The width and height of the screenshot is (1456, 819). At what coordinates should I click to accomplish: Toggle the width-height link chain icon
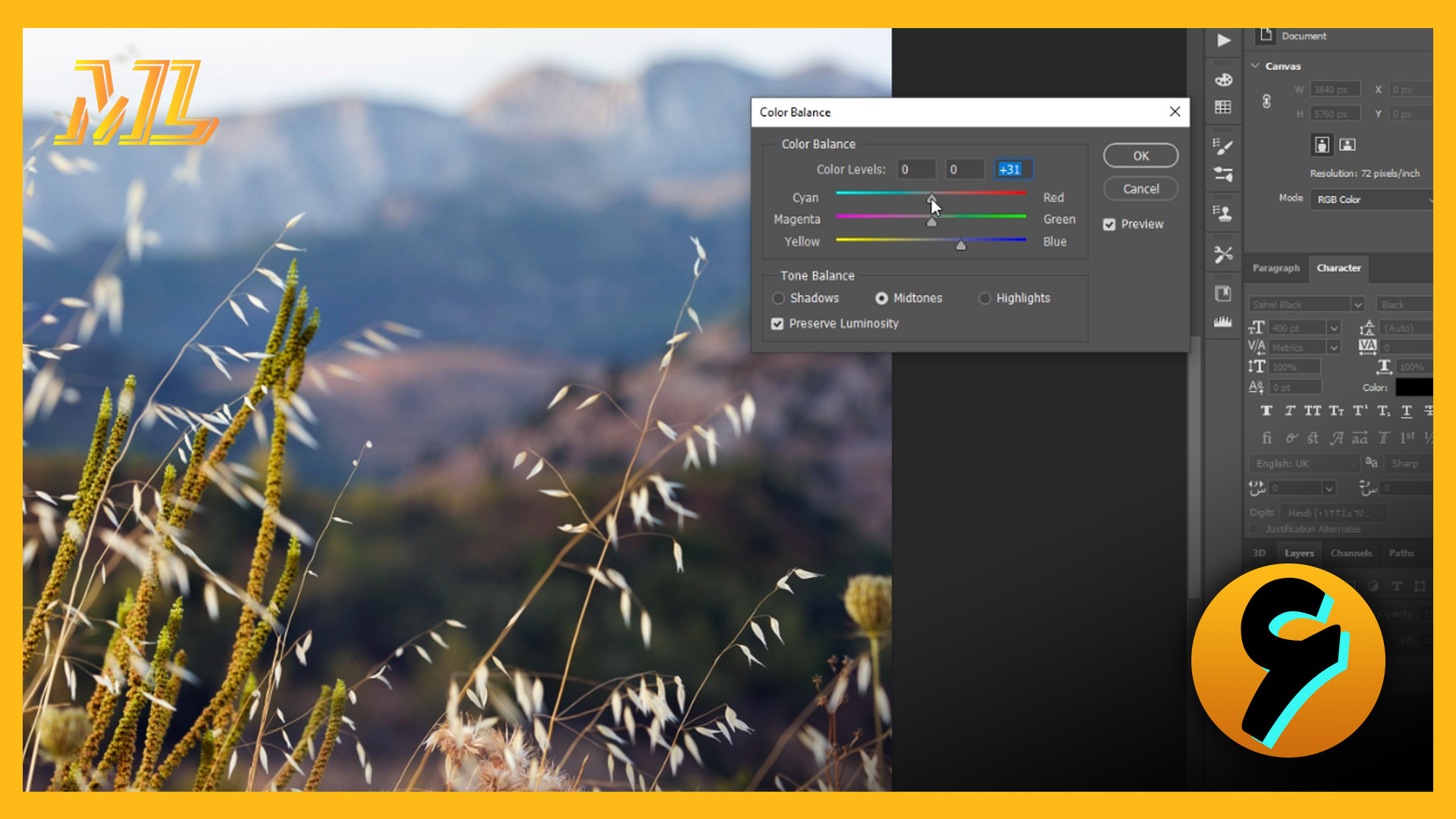(x=1266, y=101)
